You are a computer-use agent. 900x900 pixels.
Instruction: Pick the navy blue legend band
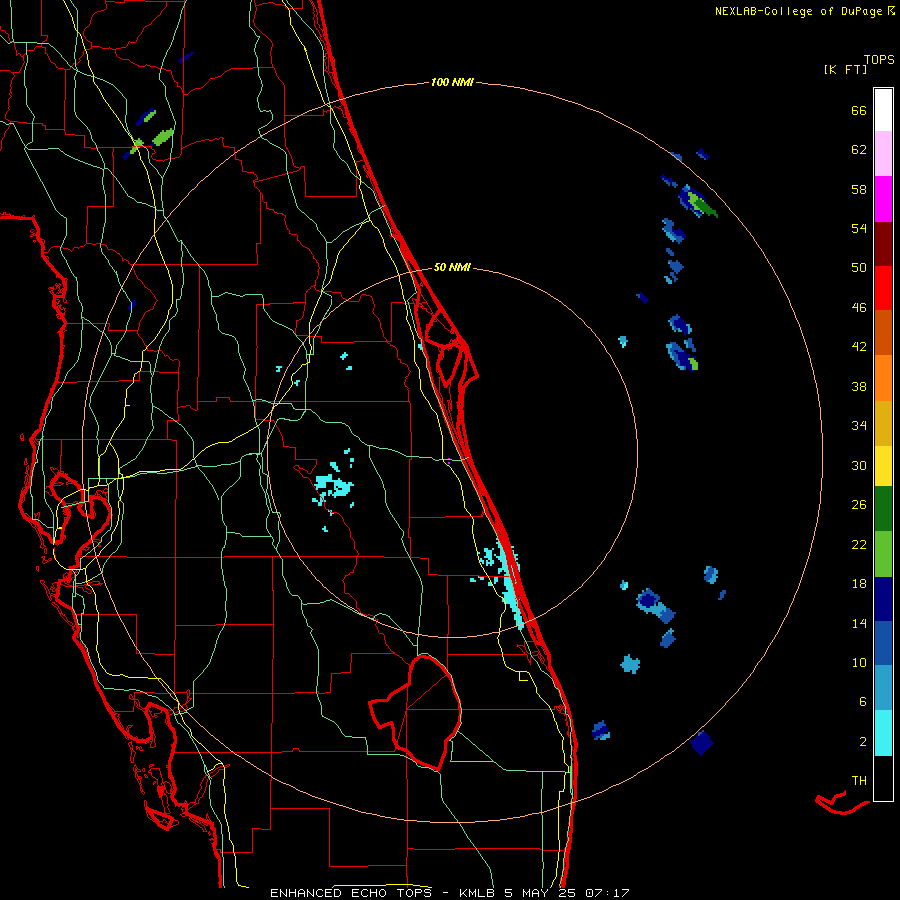pos(883,599)
